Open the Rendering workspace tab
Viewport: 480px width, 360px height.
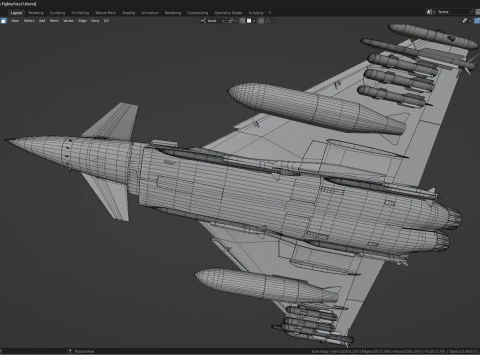[173, 13]
